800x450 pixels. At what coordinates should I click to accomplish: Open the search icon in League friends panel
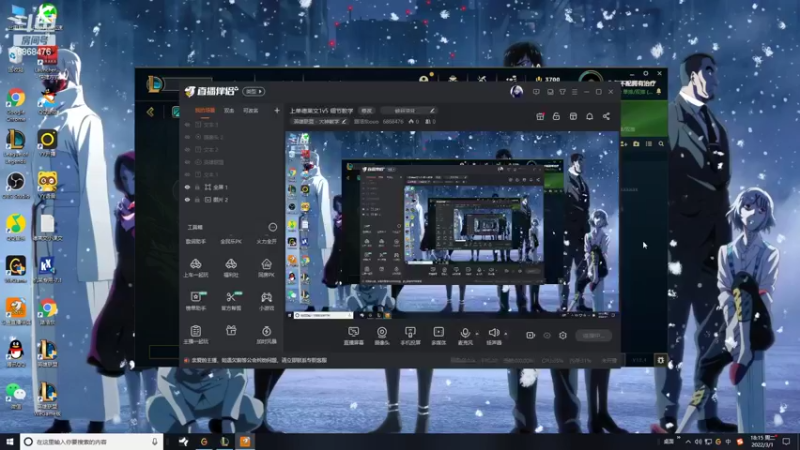pos(661,144)
